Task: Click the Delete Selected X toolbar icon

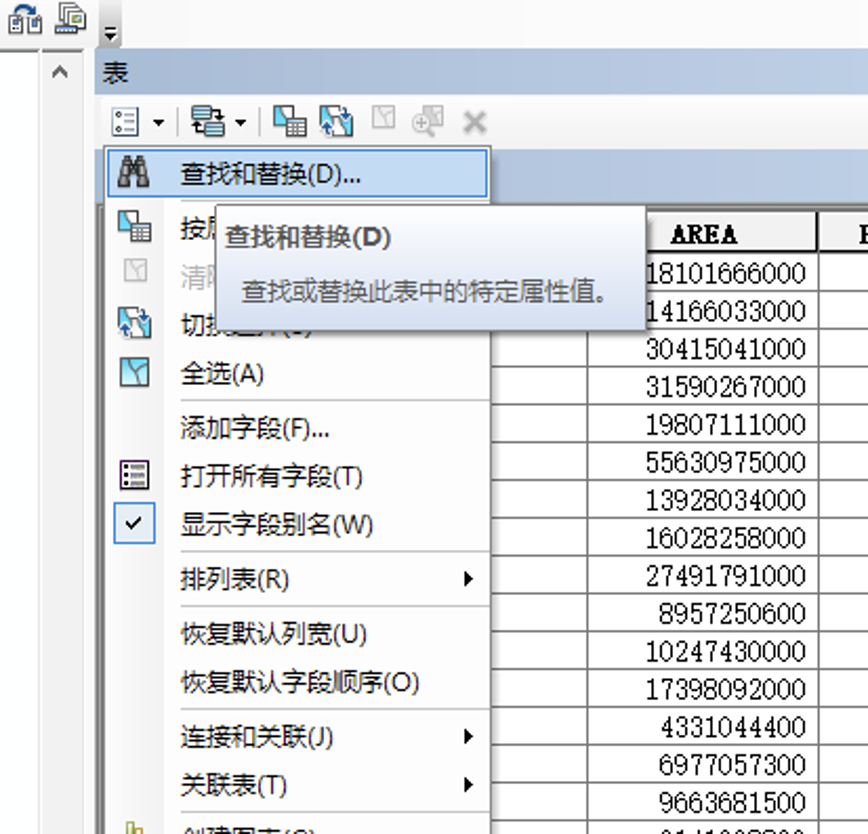Action: (x=474, y=122)
